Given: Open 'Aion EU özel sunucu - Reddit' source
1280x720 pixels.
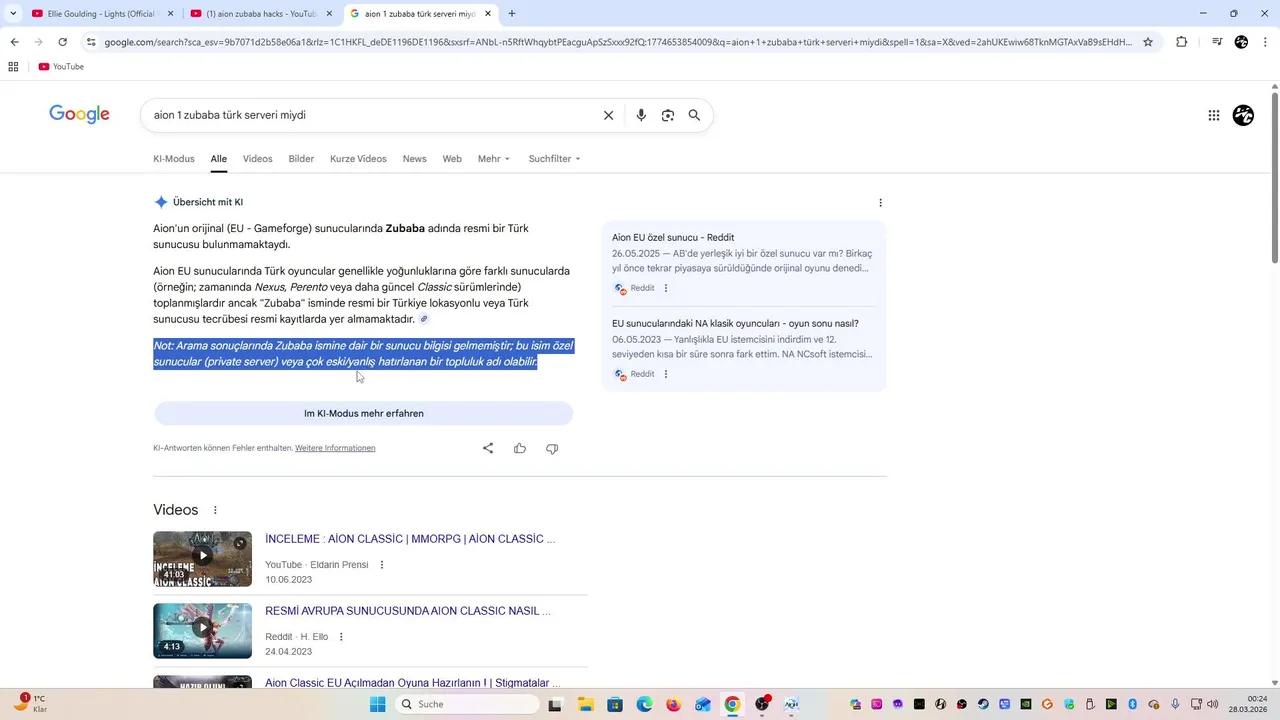Looking at the screenshot, I should (x=673, y=237).
